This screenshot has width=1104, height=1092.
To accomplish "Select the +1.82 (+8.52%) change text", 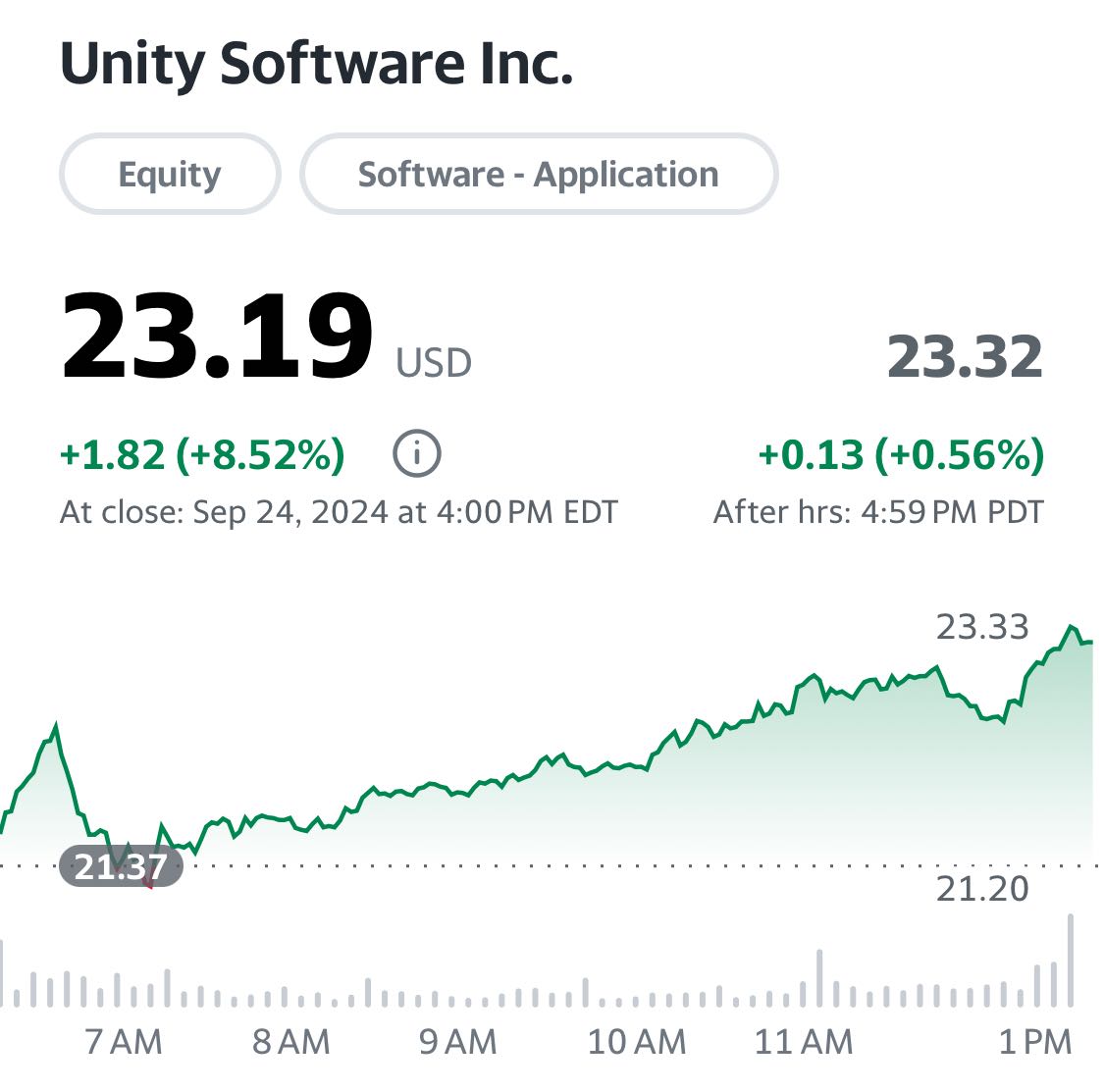I will click(203, 454).
